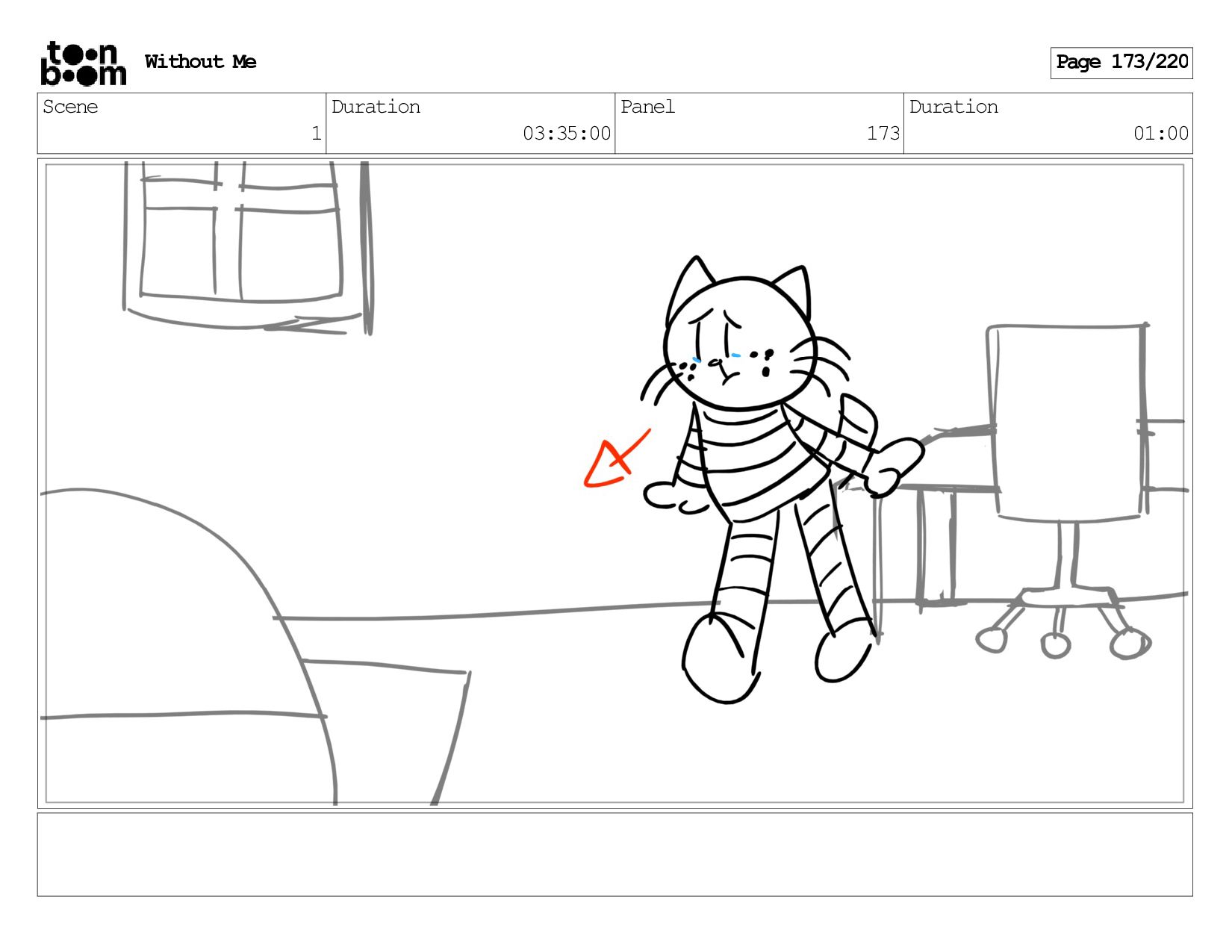
Task: Select the 'Without Me' project title
Action: [200, 62]
